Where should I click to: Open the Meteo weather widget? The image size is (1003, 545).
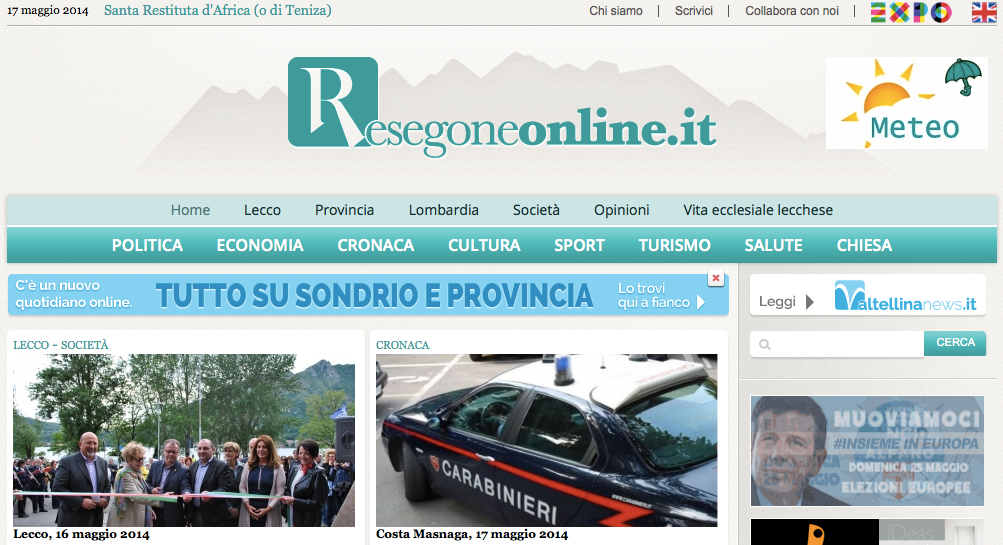906,103
